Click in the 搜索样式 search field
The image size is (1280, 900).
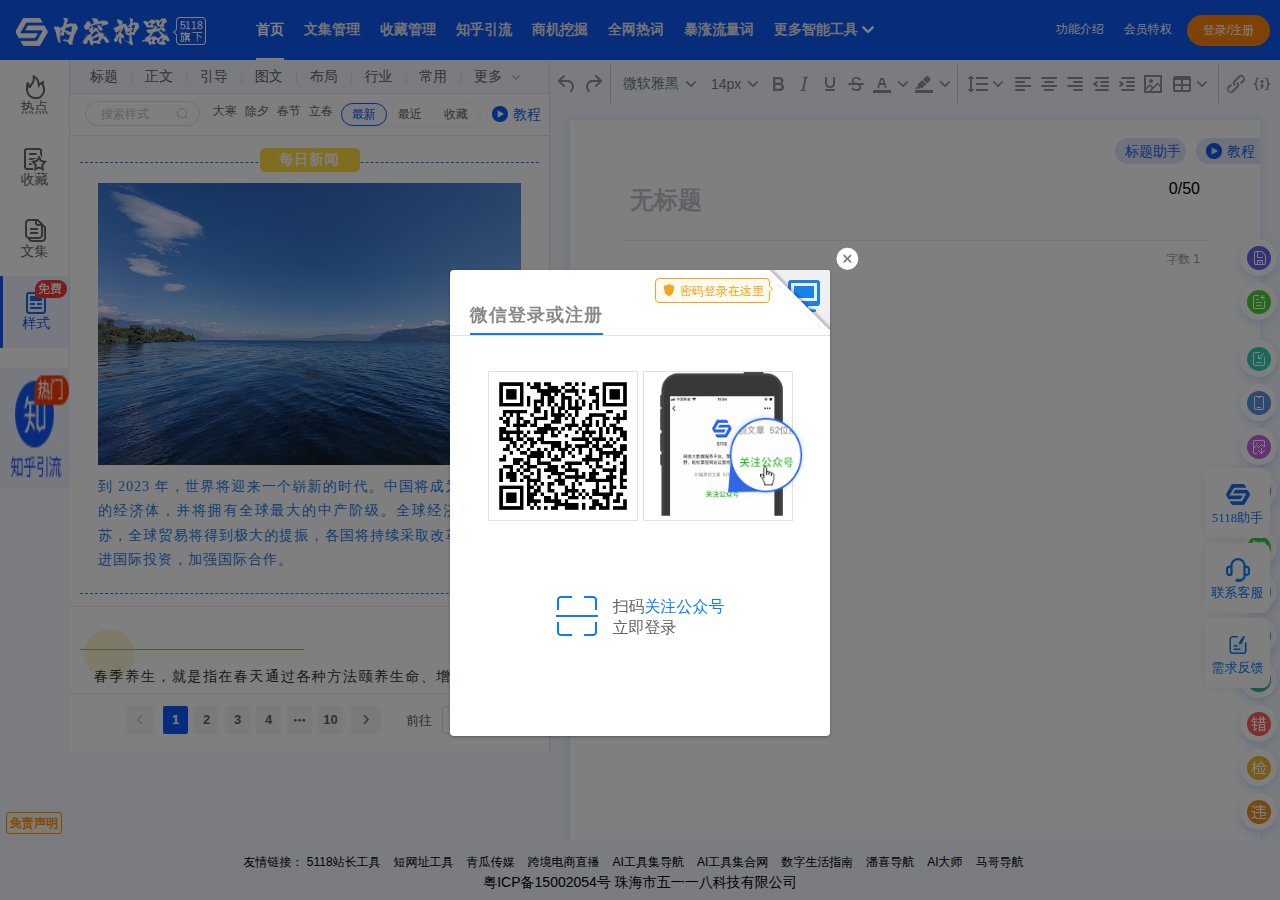[142, 114]
